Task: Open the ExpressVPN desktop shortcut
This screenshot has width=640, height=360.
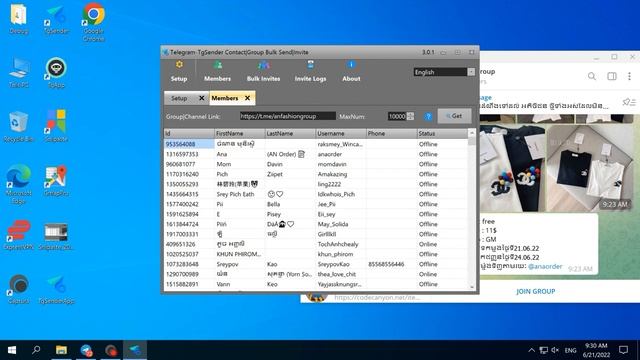Action: (x=18, y=235)
